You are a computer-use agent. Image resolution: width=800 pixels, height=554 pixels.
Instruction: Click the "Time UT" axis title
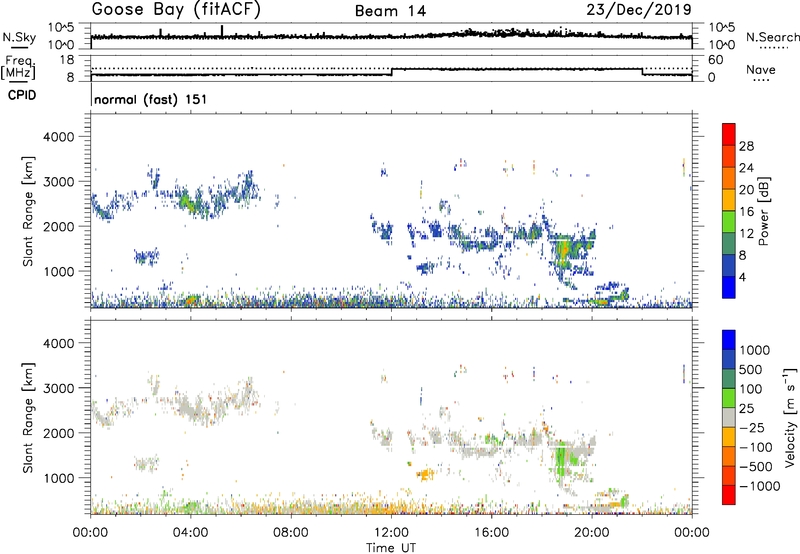(391, 548)
